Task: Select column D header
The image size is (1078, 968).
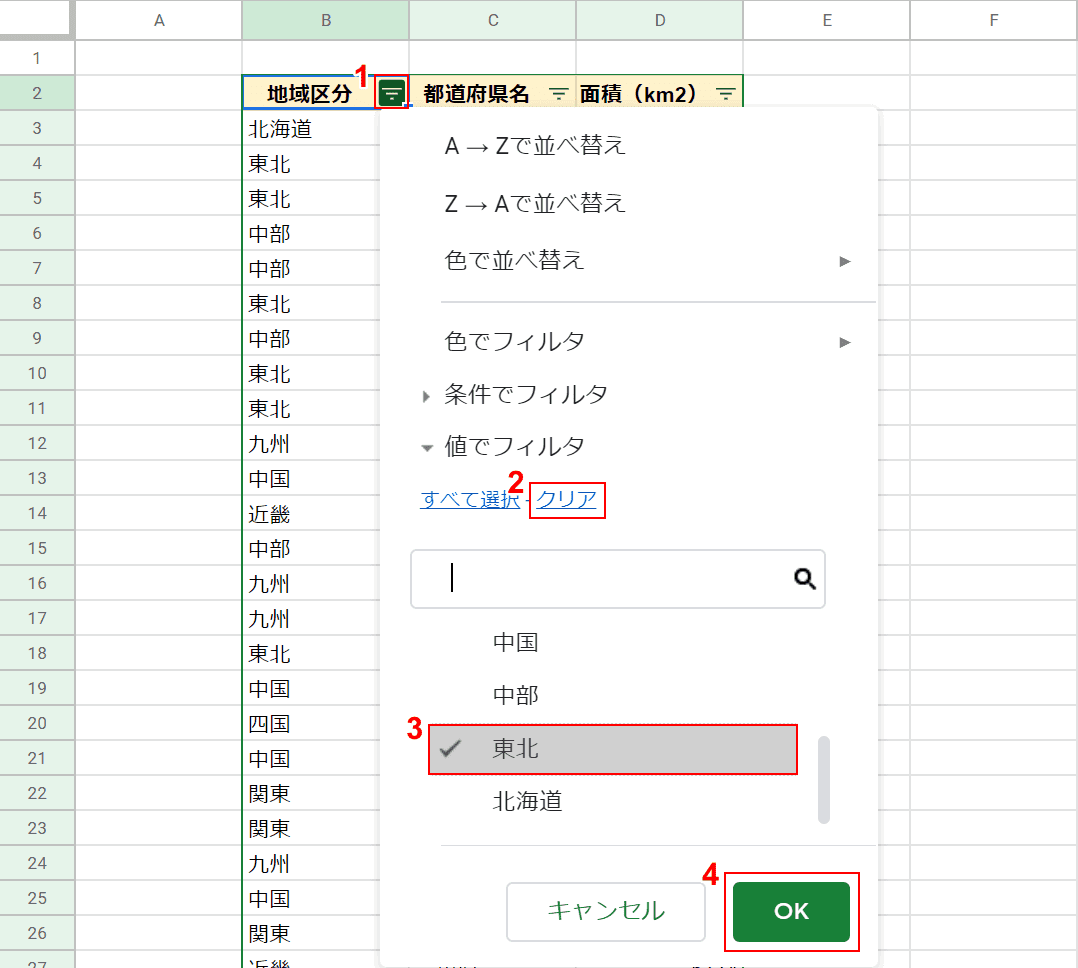Action: coord(660,20)
